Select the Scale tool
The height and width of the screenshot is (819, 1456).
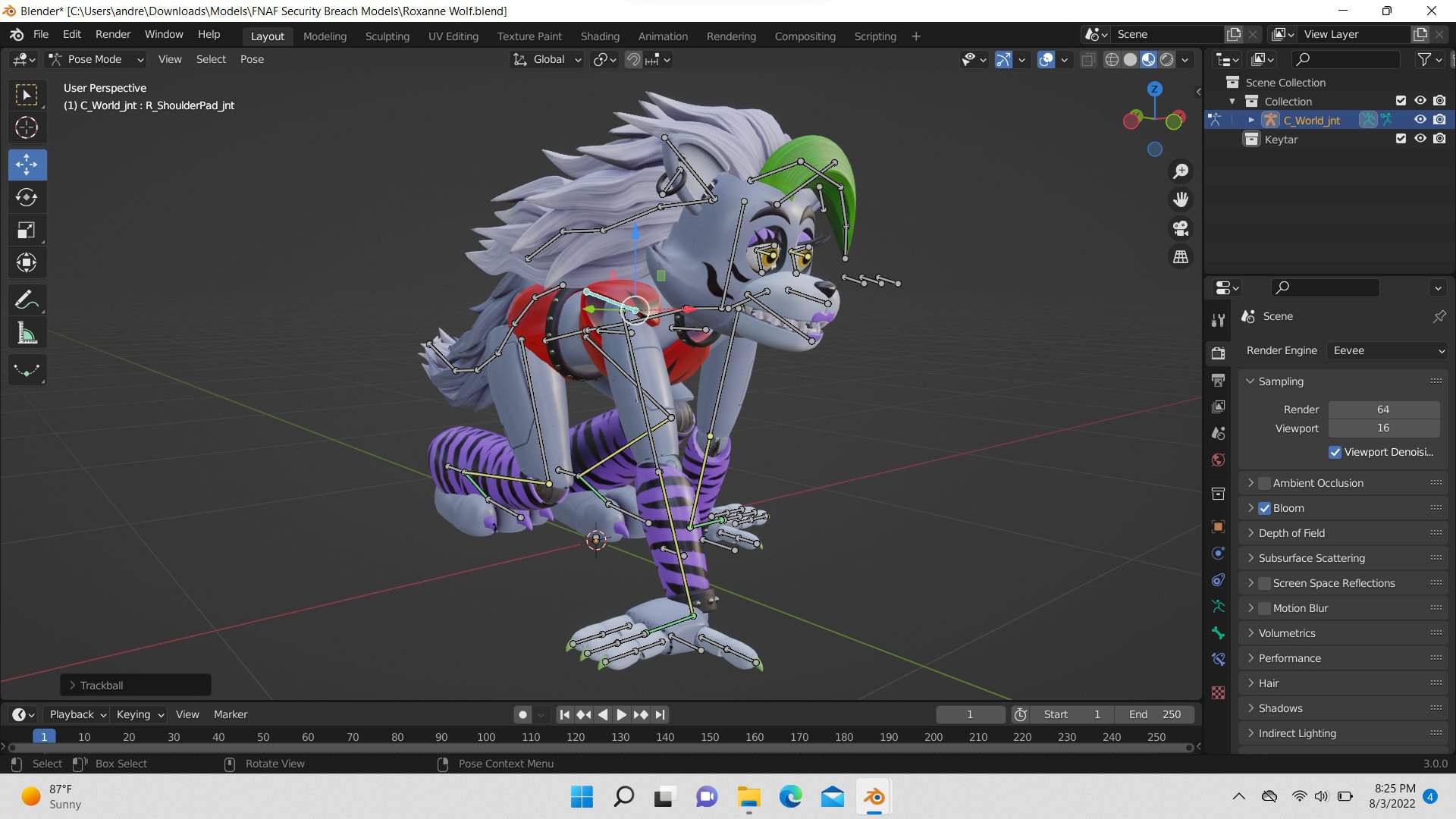click(x=27, y=230)
